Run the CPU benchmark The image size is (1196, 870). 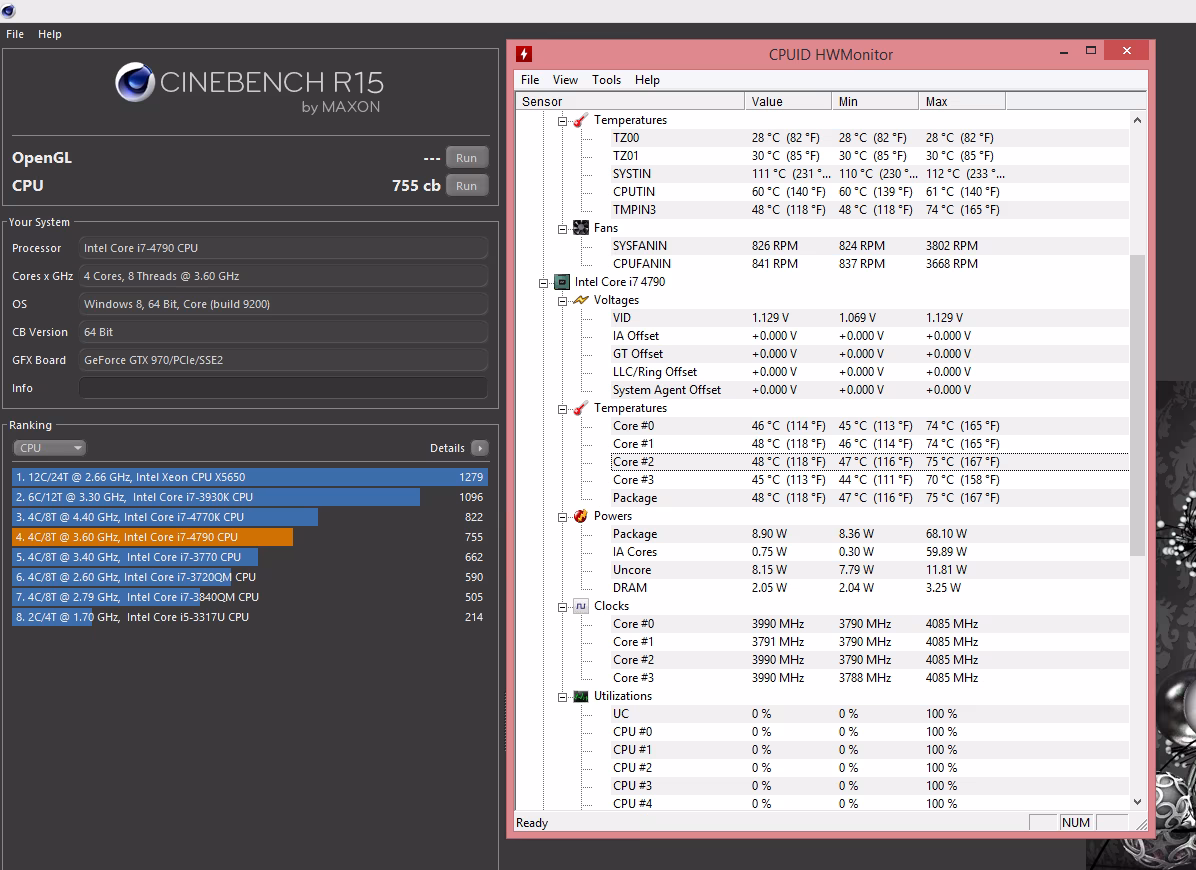(x=466, y=186)
